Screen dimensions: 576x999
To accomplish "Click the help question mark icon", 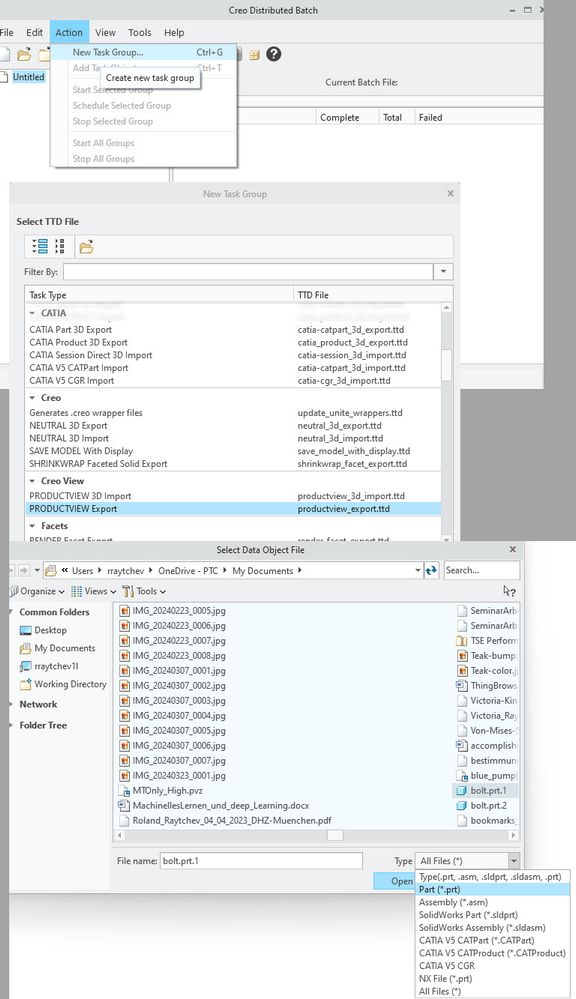I will (x=273, y=54).
